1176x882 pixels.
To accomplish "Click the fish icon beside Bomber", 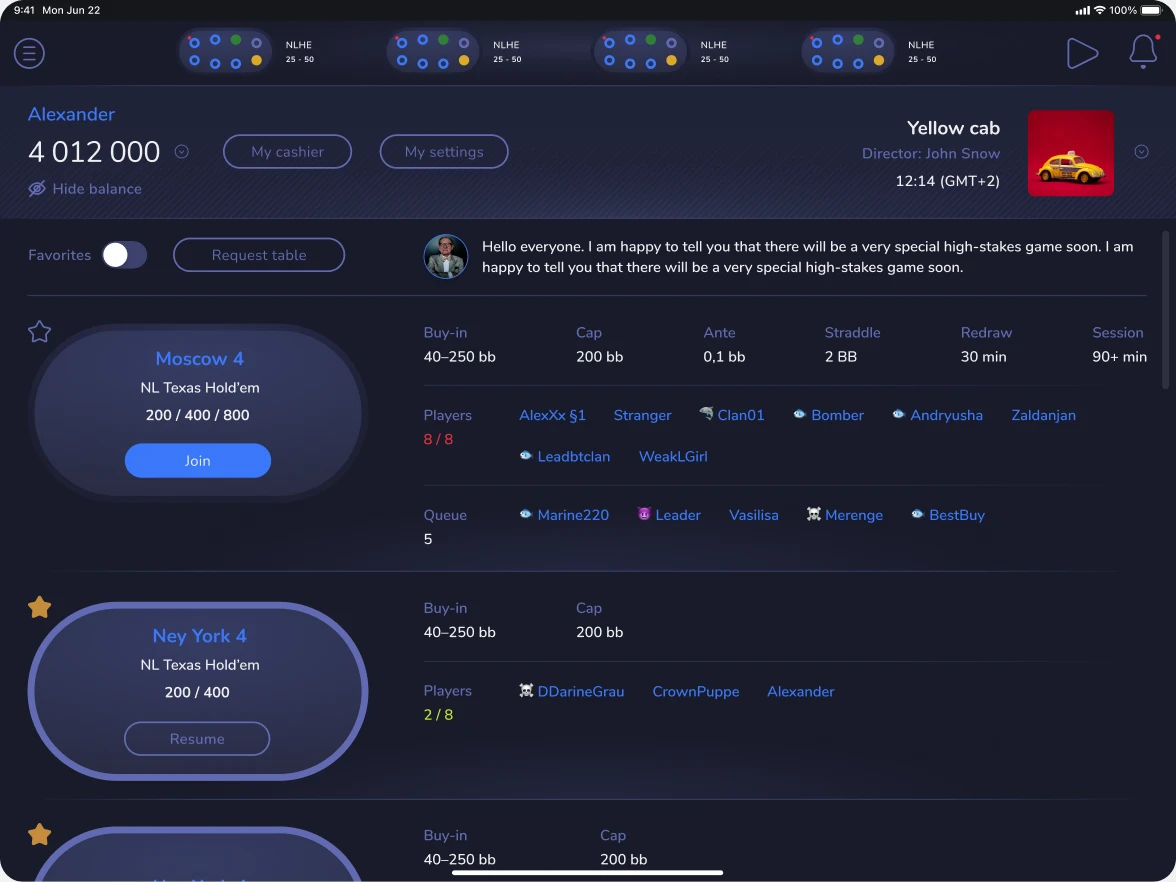I will click(800, 414).
